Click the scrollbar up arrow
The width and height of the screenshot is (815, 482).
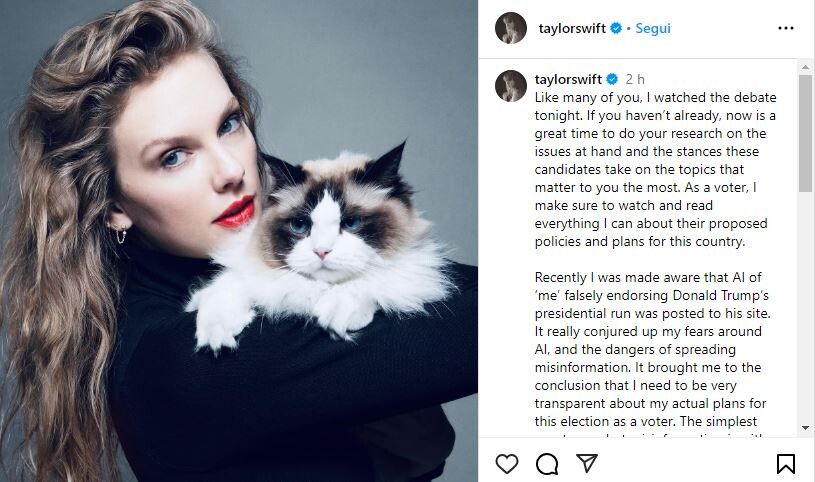tap(806, 68)
